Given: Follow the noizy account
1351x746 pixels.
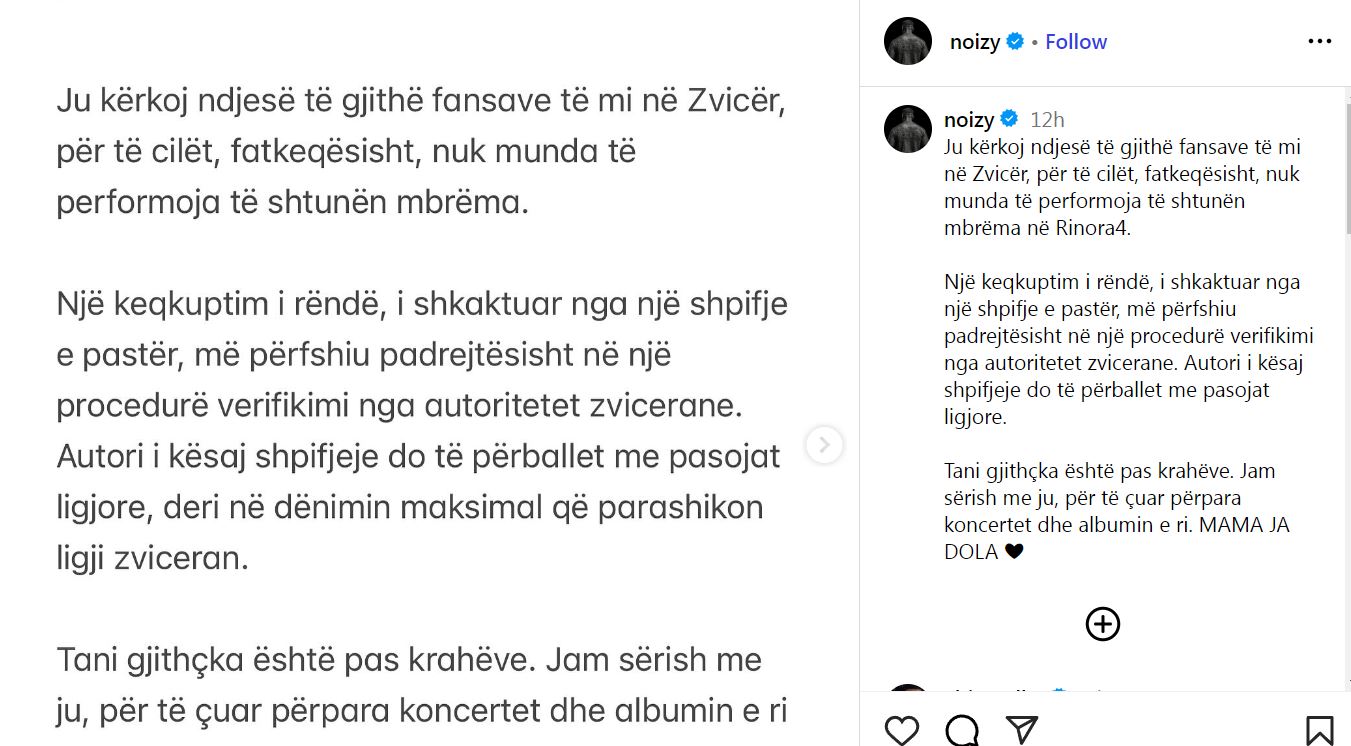Looking at the screenshot, I should click(x=1076, y=42).
